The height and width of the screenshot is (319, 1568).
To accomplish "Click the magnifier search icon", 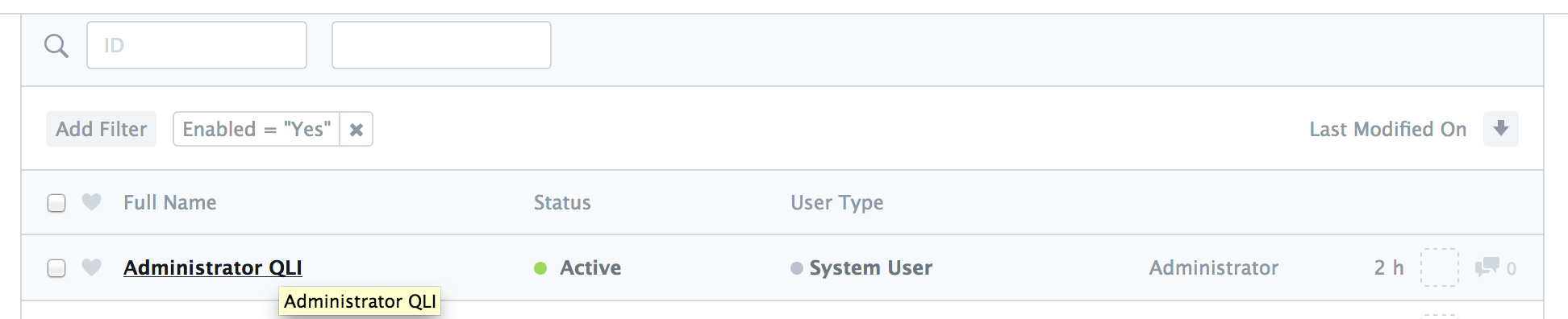I will click(56, 46).
